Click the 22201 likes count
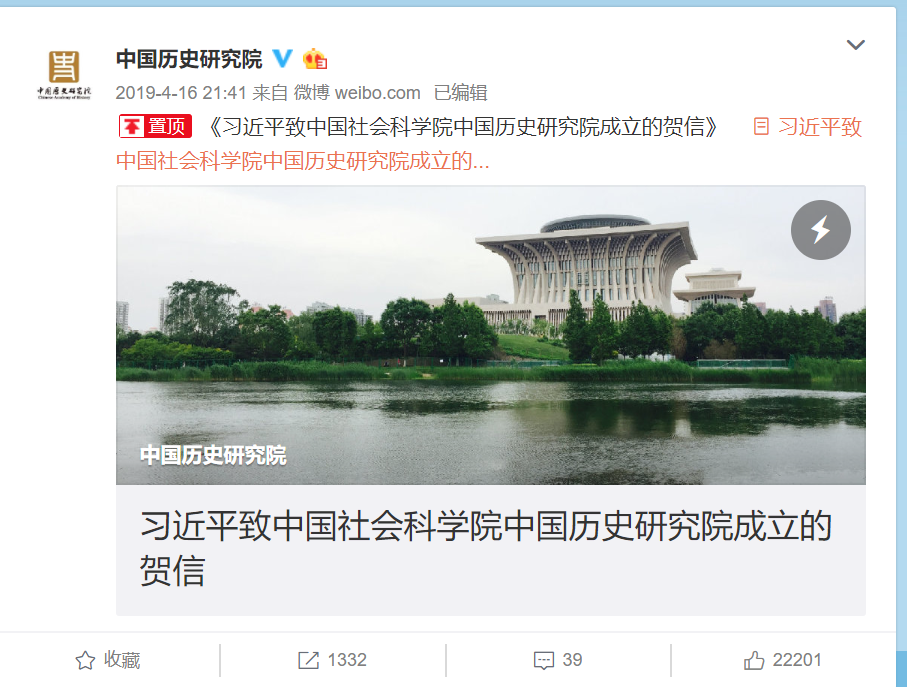The image size is (907, 687). click(x=797, y=660)
